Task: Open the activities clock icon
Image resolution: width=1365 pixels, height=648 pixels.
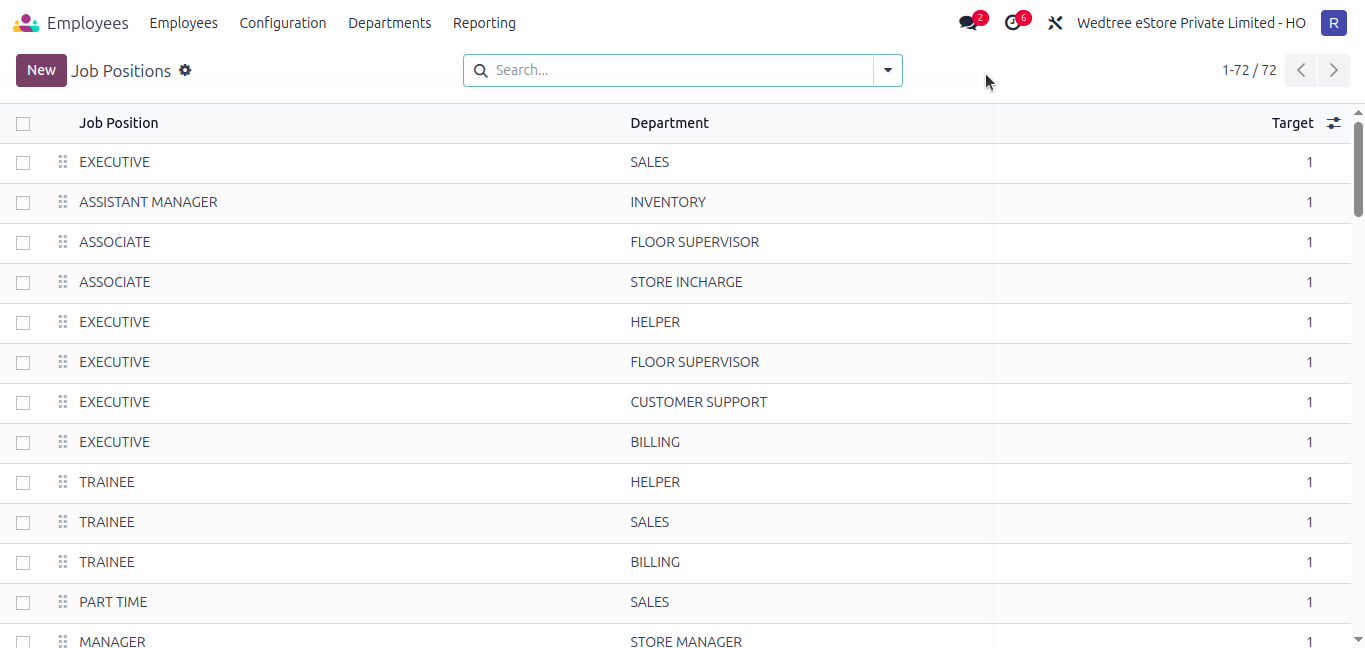Action: 1012,22
